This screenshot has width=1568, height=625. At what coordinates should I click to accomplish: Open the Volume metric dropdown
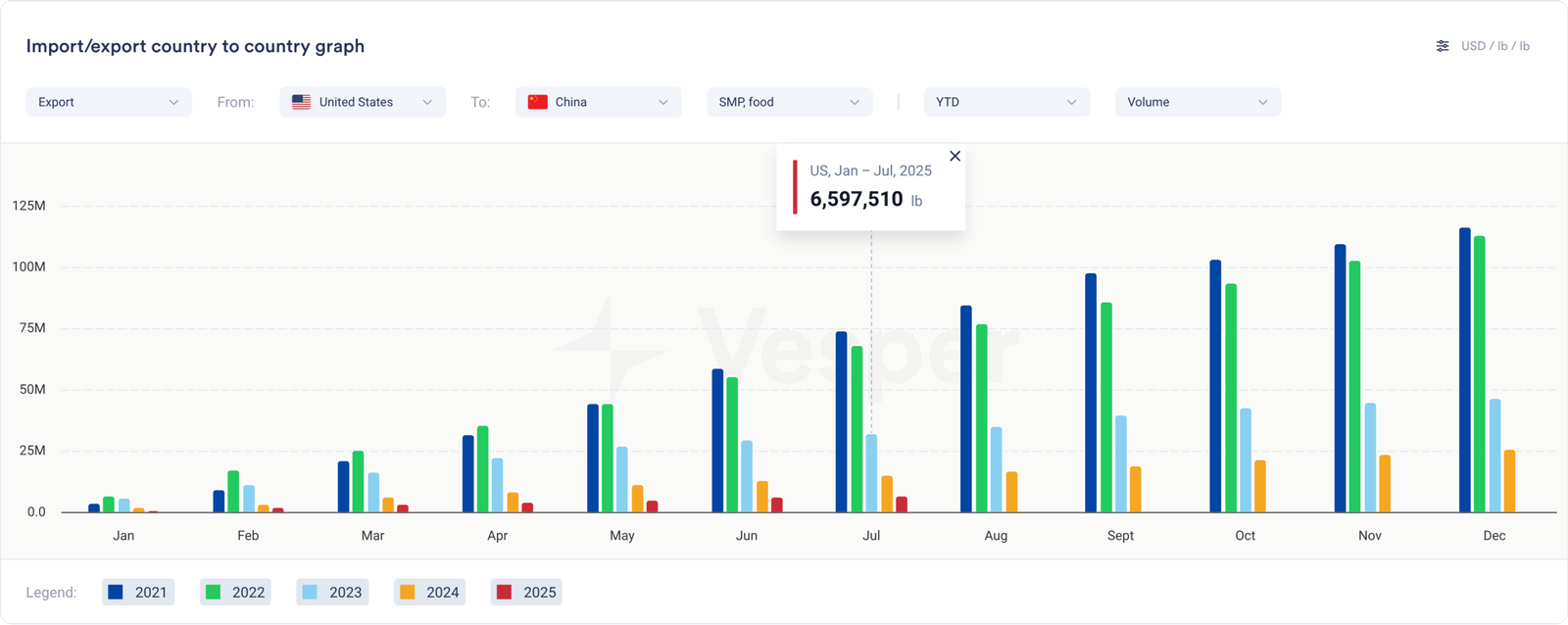[x=1198, y=102]
